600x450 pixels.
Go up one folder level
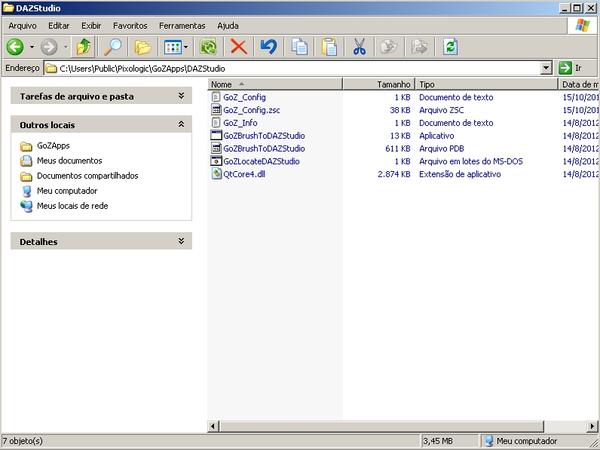[83, 47]
